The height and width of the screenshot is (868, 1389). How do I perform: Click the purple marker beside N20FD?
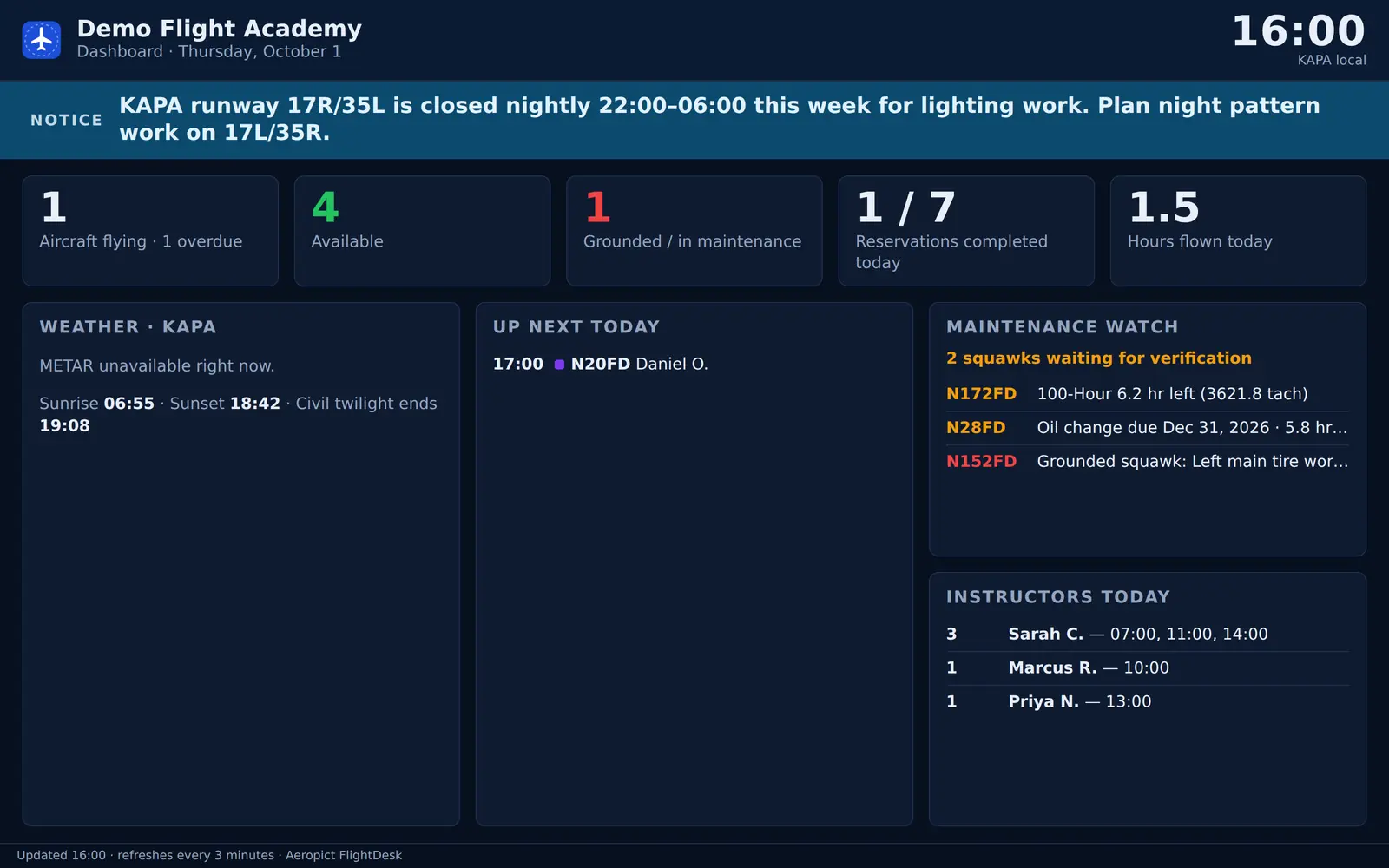[x=559, y=365]
